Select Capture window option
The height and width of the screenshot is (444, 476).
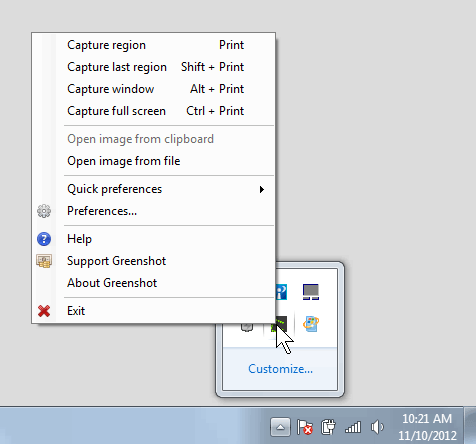pos(154,89)
